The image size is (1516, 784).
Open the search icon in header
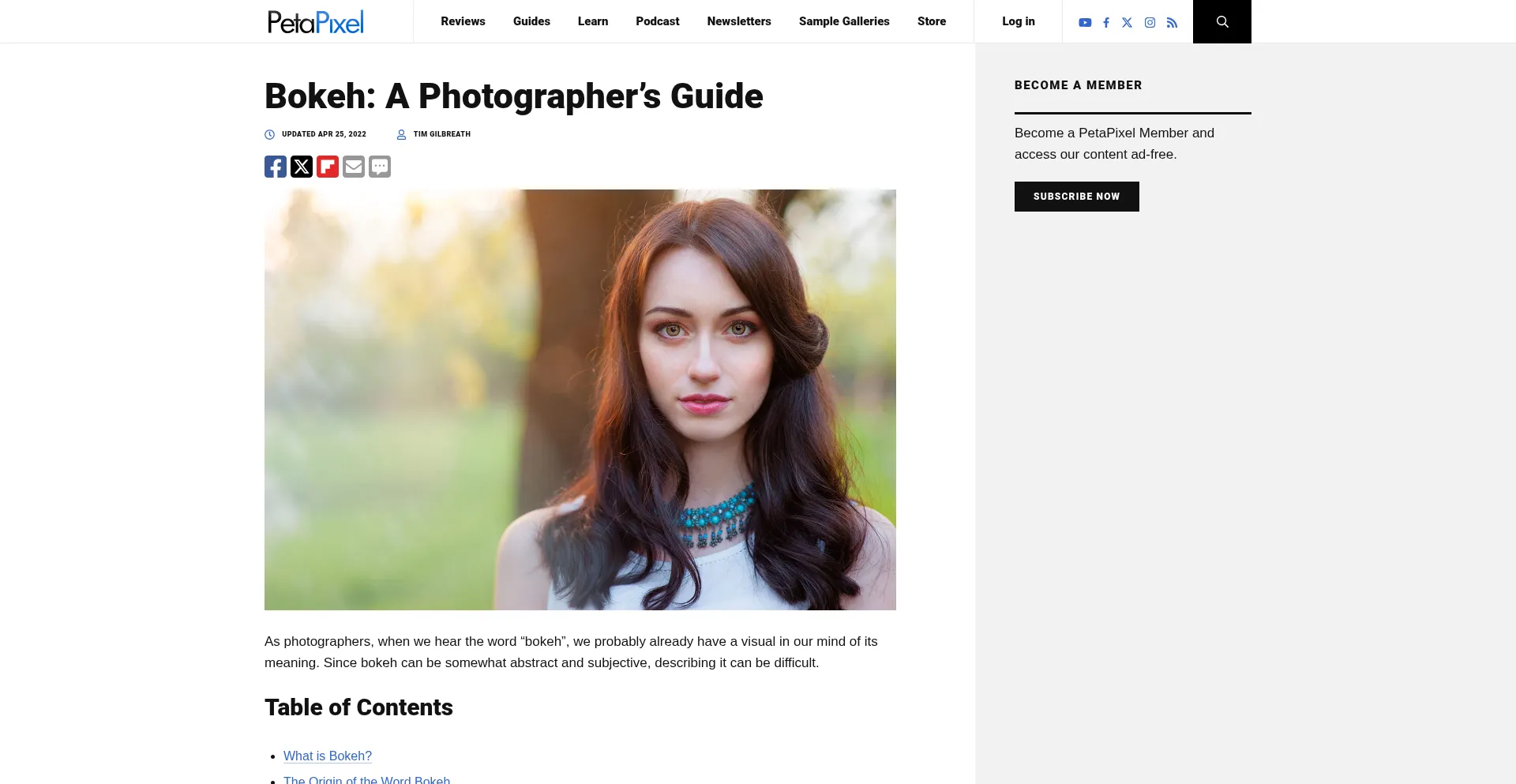click(1221, 22)
